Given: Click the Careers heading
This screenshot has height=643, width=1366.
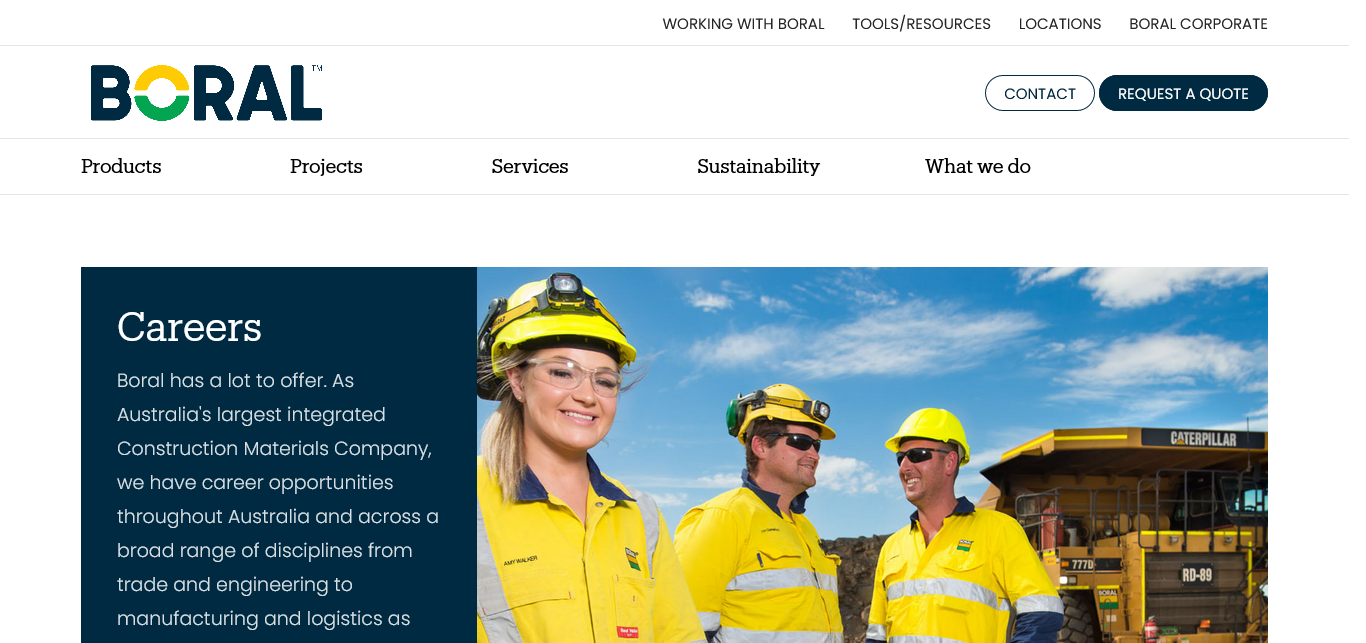Looking at the screenshot, I should (x=189, y=327).
